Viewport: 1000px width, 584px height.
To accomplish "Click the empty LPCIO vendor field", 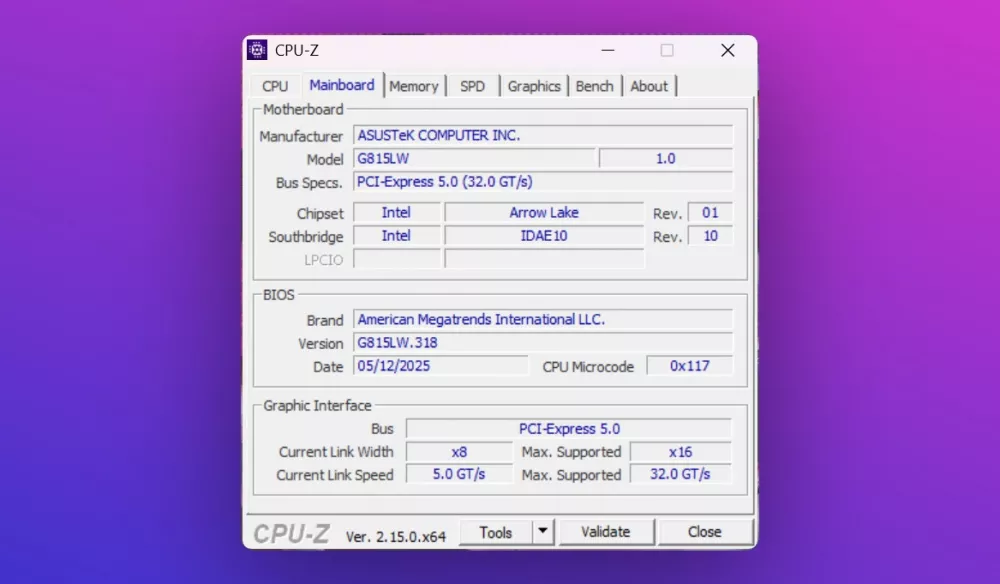I will [x=396, y=259].
